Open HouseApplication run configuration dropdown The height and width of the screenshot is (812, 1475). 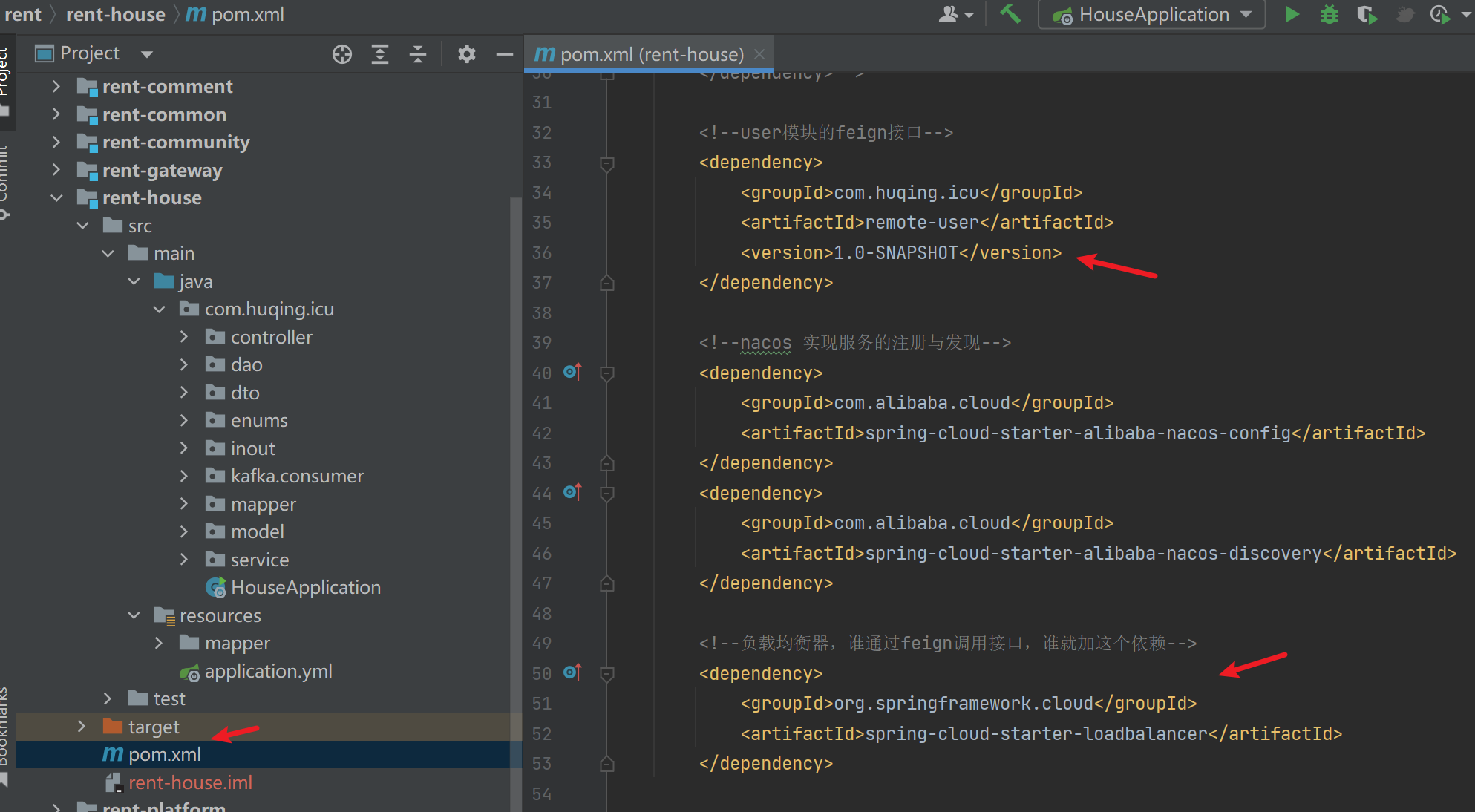pos(1153,15)
